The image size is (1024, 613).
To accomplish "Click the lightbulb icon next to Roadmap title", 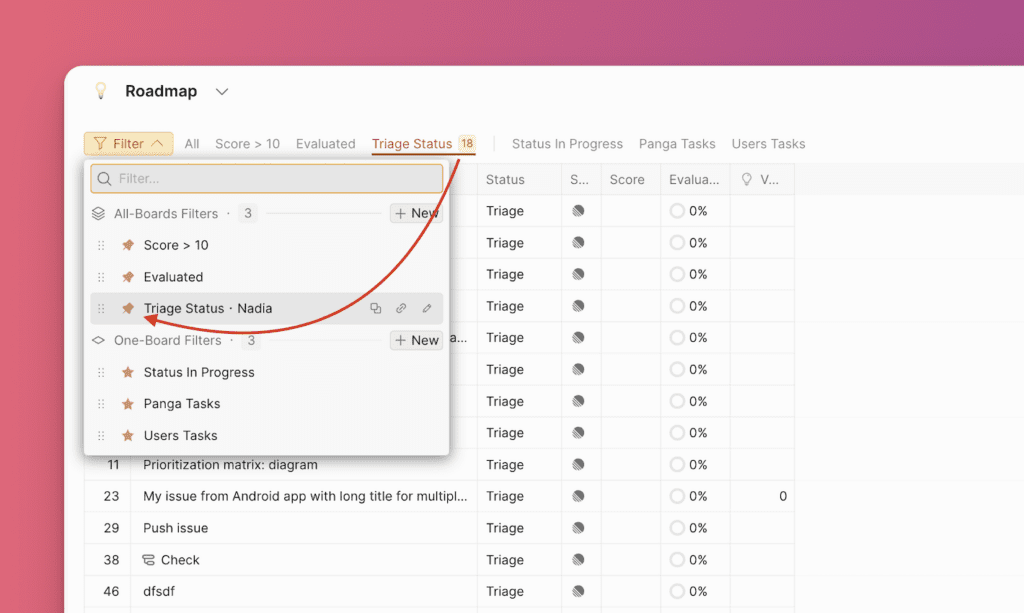I will click(x=100, y=91).
